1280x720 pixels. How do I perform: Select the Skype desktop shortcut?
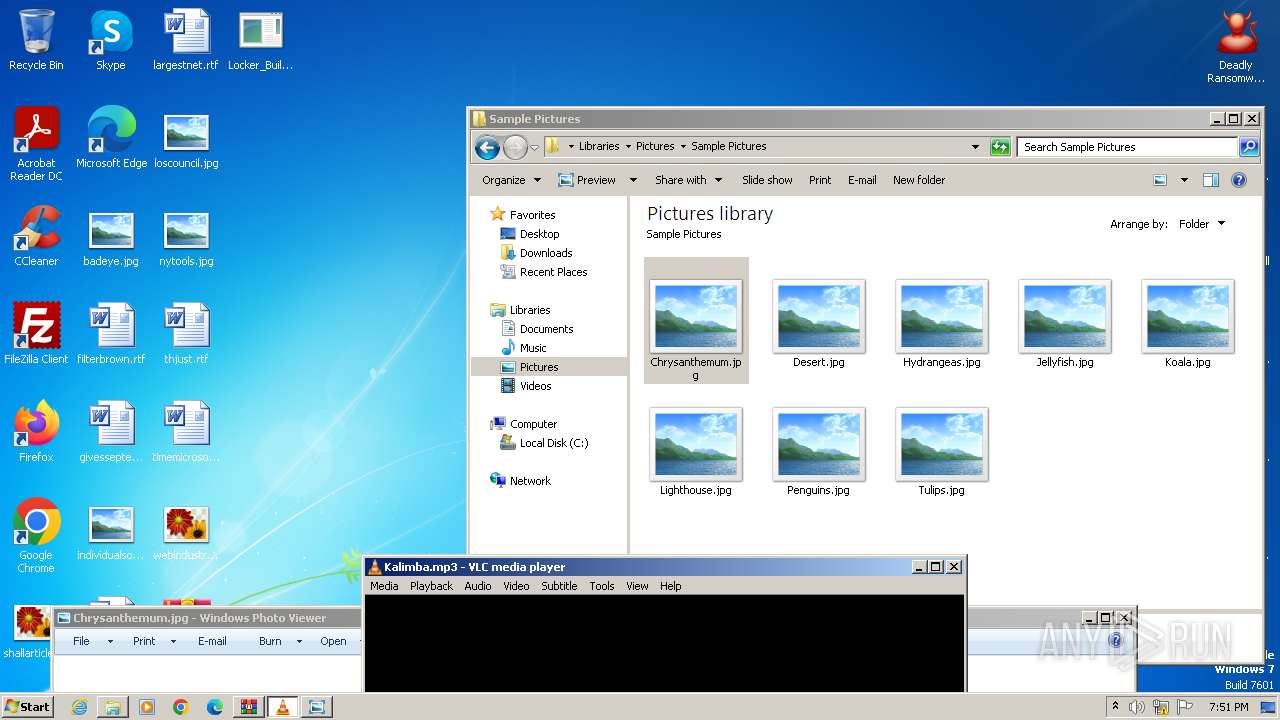point(110,40)
